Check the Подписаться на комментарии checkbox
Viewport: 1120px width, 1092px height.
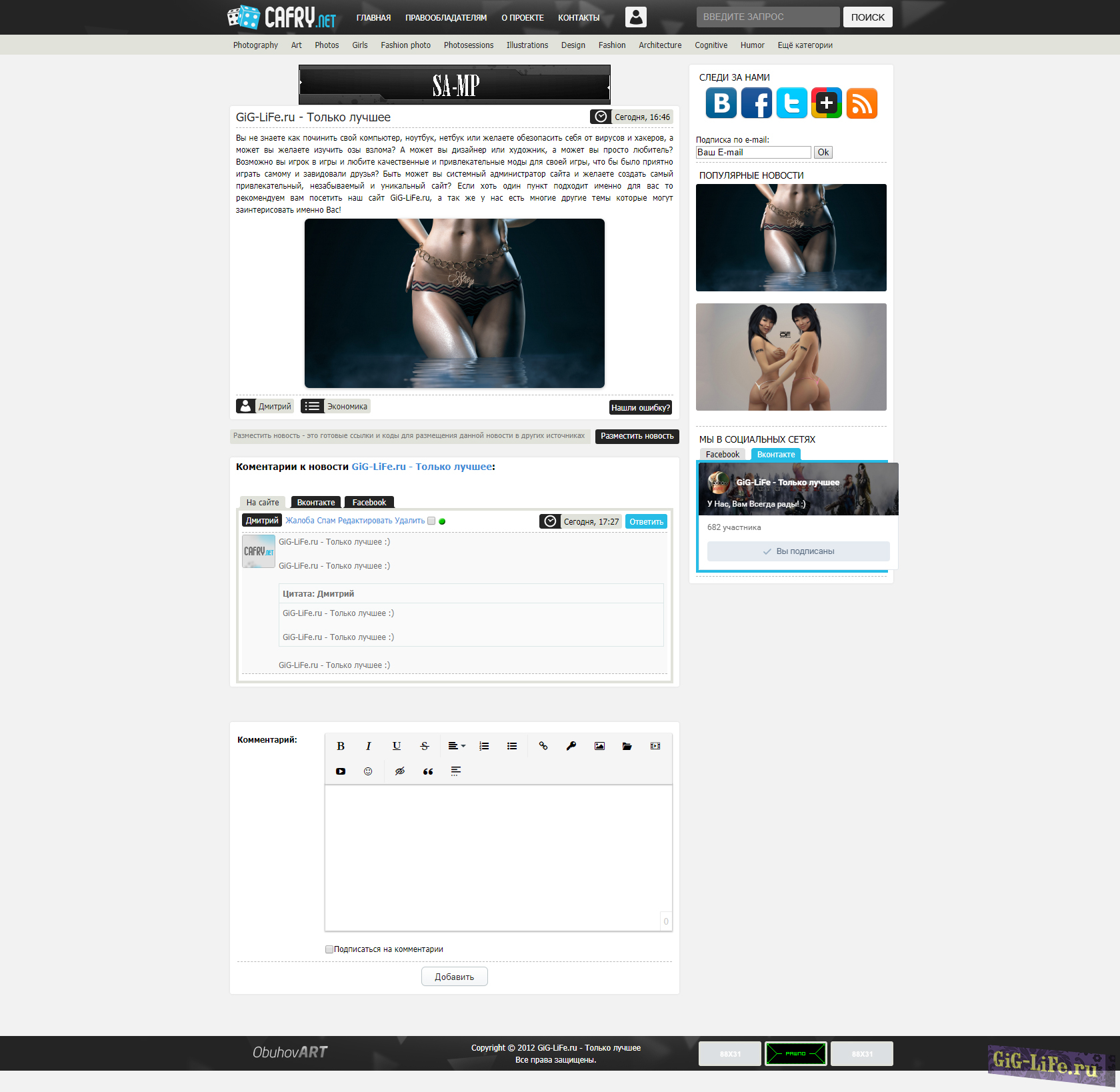329,949
